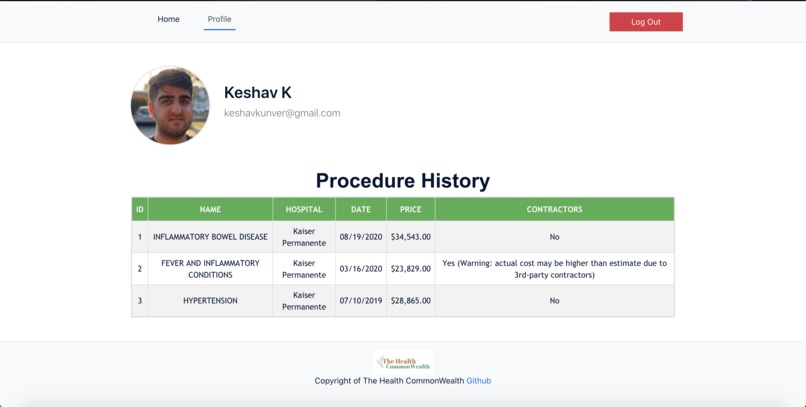This screenshot has width=806, height=407.
Task: Click the No contractors cell for Inflammatory Bowel Disease
Action: (555, 237)
